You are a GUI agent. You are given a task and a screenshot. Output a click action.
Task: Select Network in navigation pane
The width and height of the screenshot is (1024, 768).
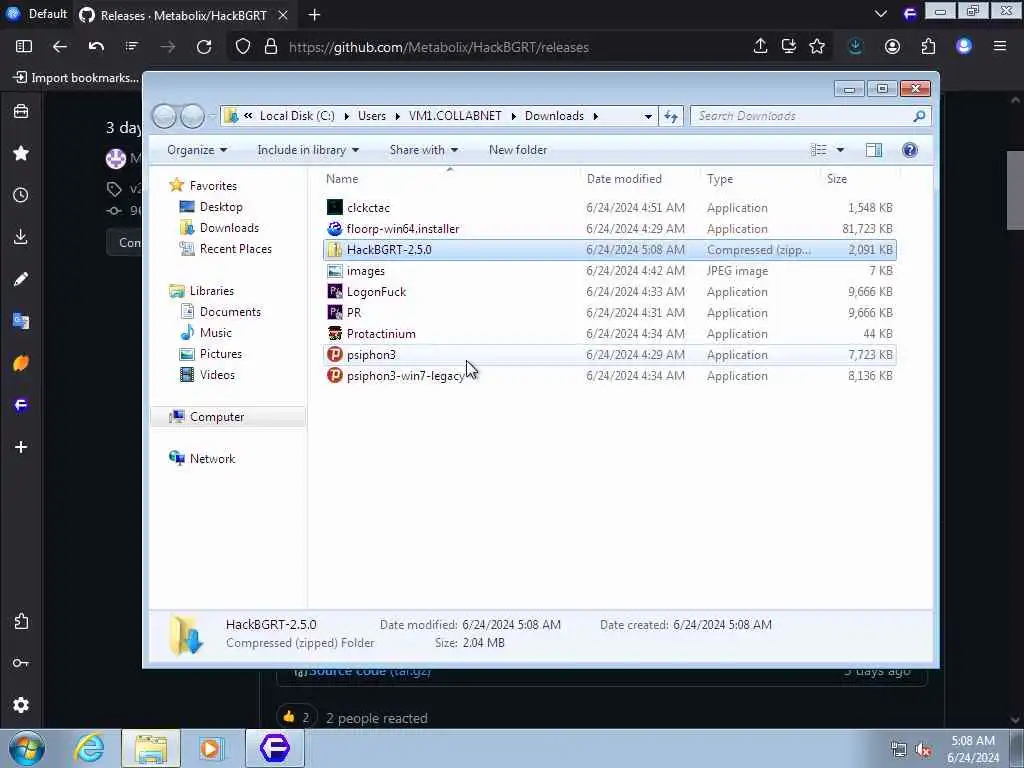pyautogui.click(x=212, y=458)
